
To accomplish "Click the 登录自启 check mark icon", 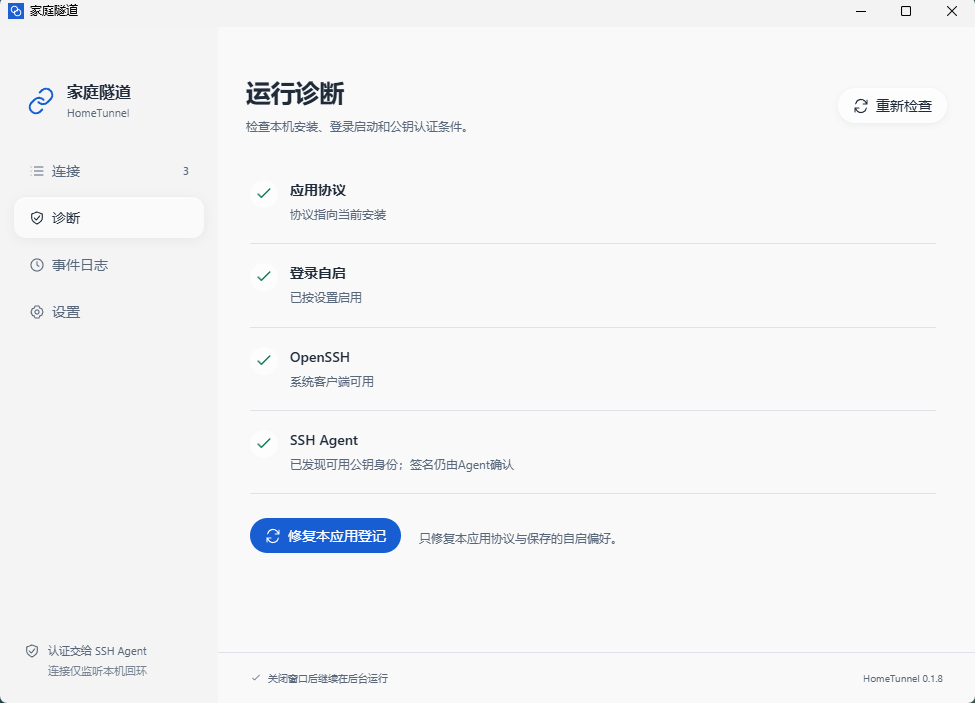I will tap(264, 276).
